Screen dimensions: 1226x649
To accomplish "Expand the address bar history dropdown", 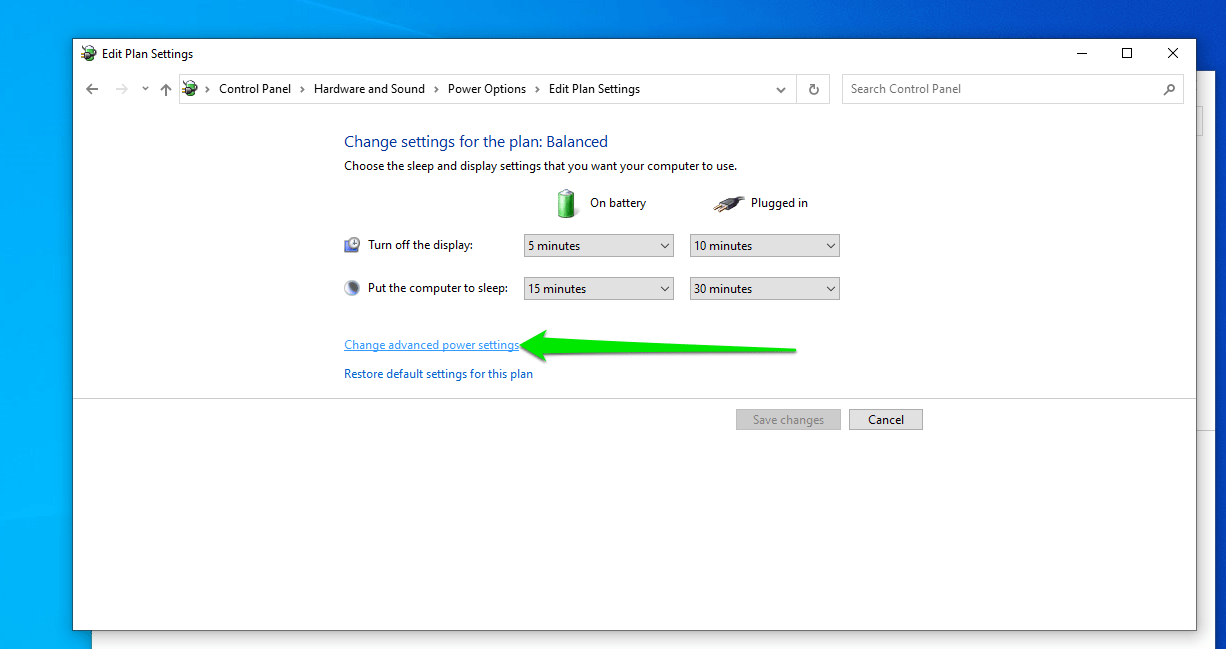I will click(781, 89).
